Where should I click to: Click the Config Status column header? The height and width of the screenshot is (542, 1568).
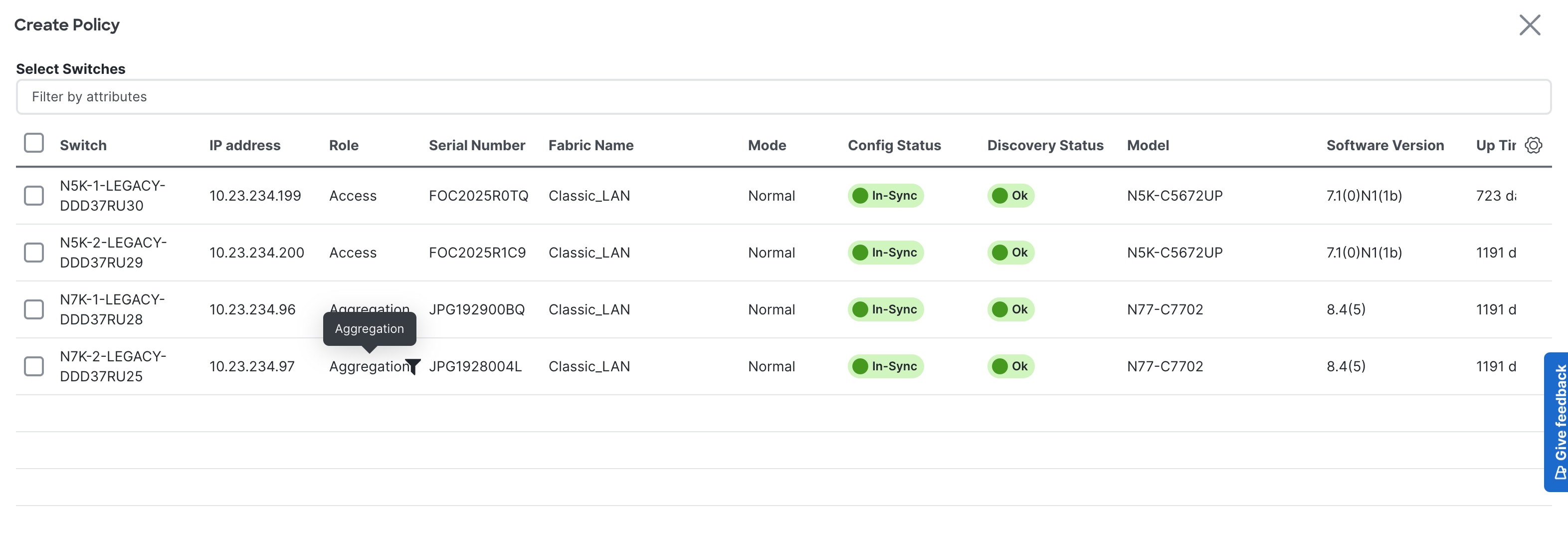pyautogui.click(x=895, y=145)
